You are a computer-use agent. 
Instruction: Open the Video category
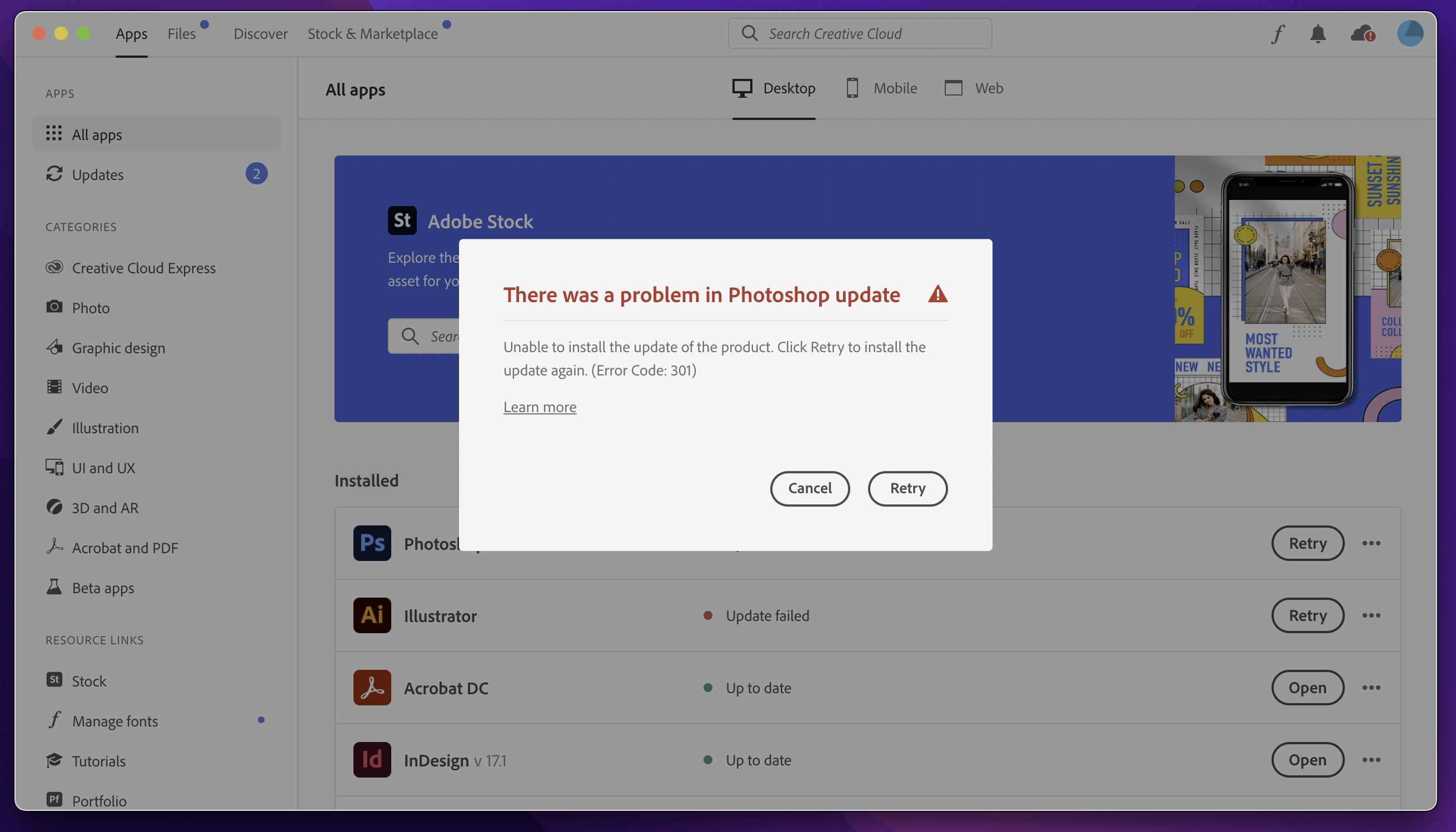point(157,388)
